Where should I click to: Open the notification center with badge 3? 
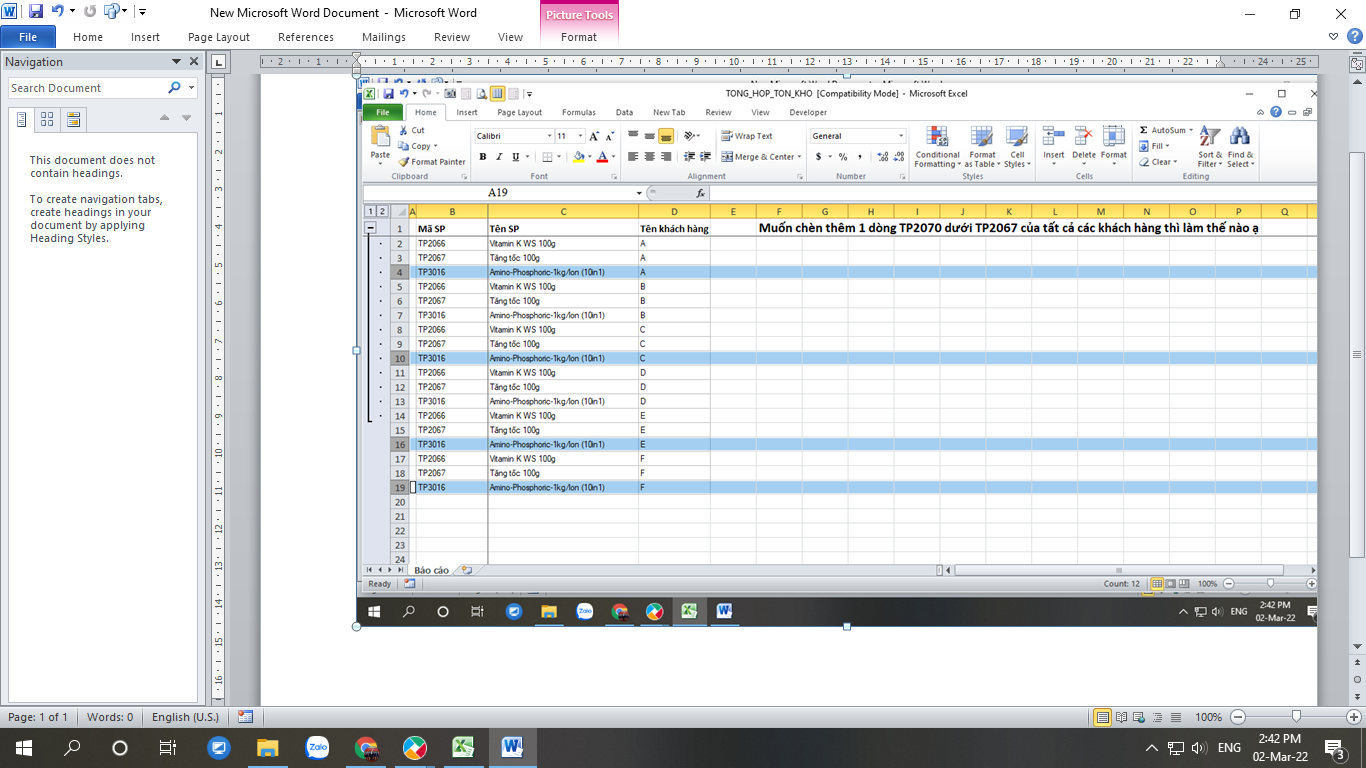pos(1334,748)
